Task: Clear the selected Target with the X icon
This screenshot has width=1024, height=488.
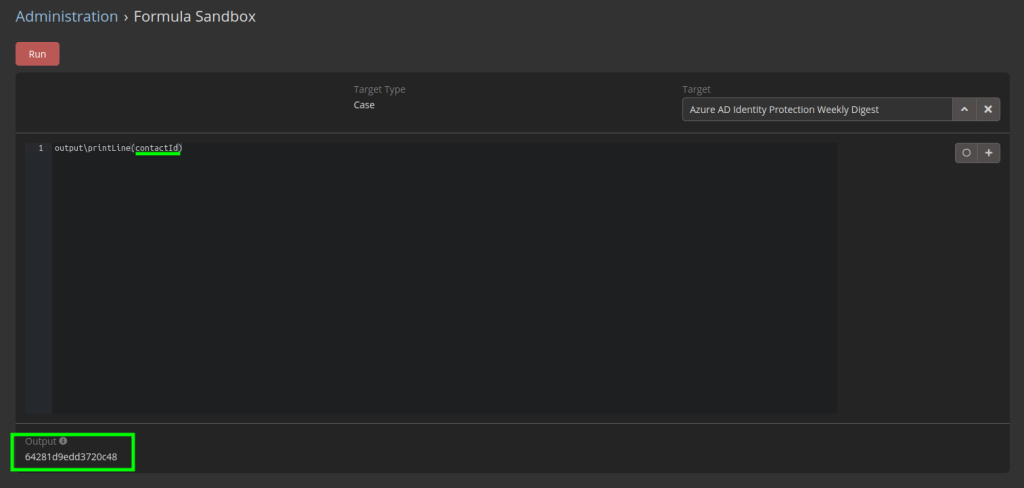Action: coord(988,110)
